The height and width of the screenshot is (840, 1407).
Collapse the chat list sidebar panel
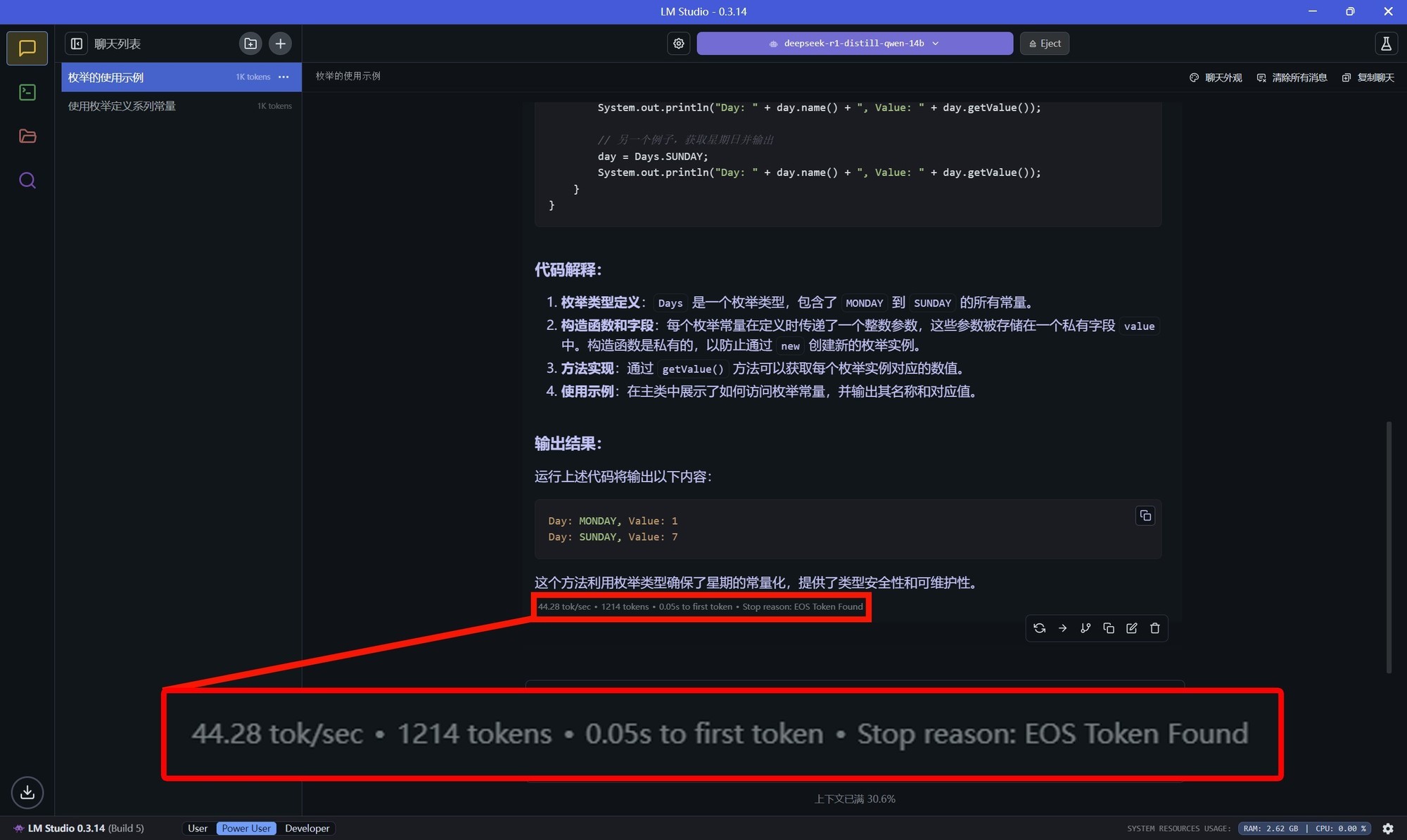(x=77, y=44)
